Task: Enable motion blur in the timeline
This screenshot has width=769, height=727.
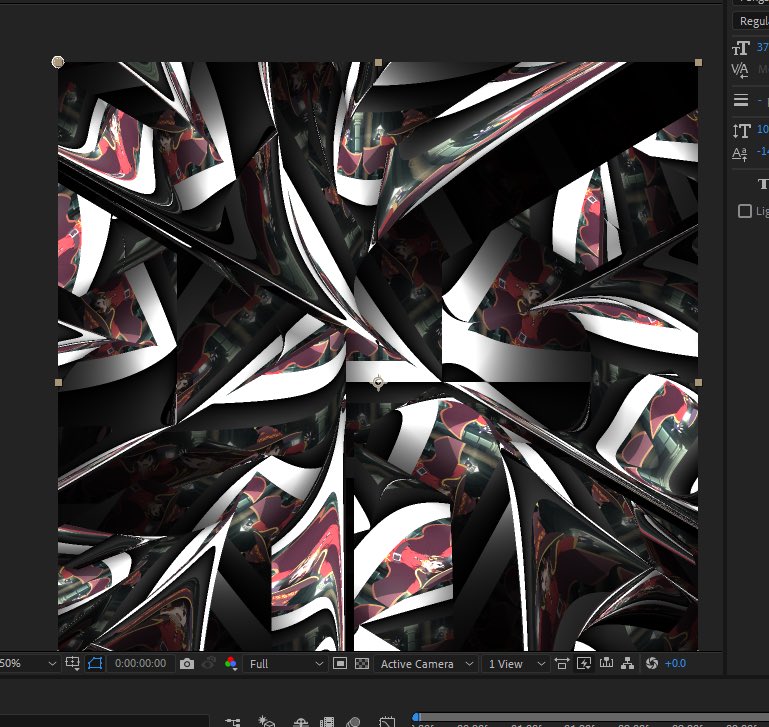Action: click(x=353, y=722)
